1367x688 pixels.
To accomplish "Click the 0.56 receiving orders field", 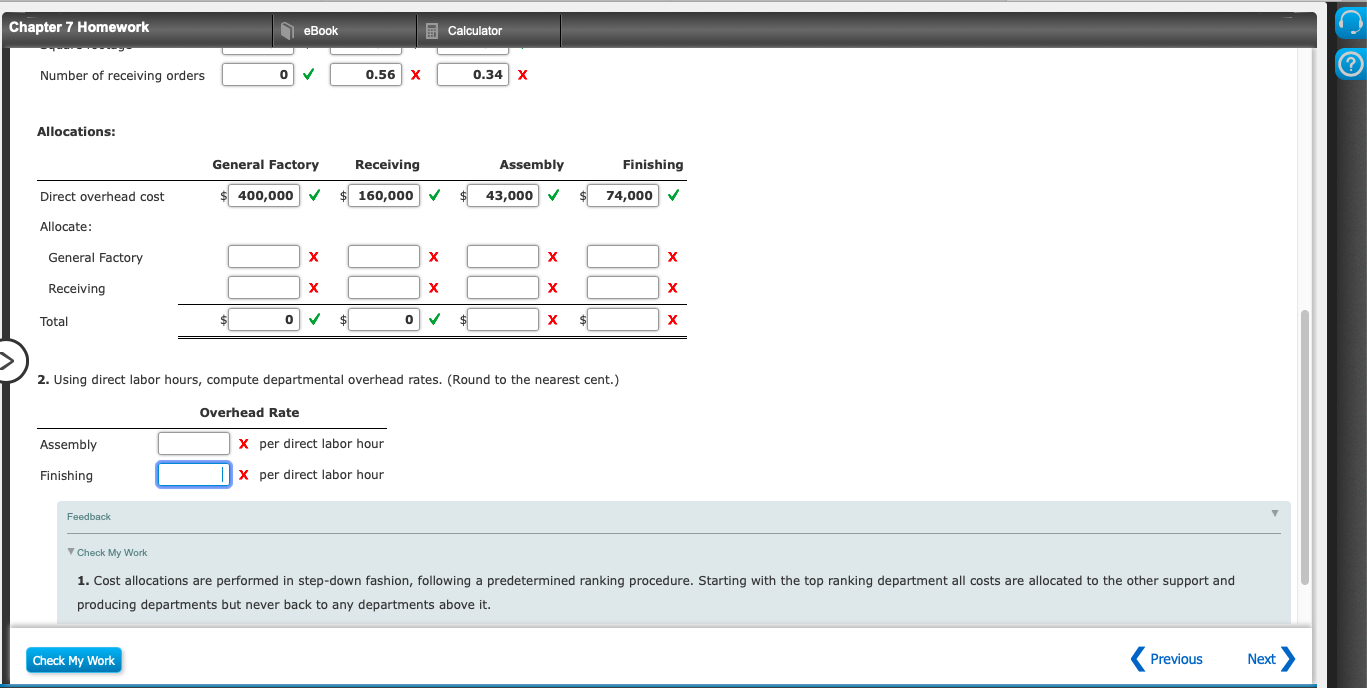I will click(366, 75).
